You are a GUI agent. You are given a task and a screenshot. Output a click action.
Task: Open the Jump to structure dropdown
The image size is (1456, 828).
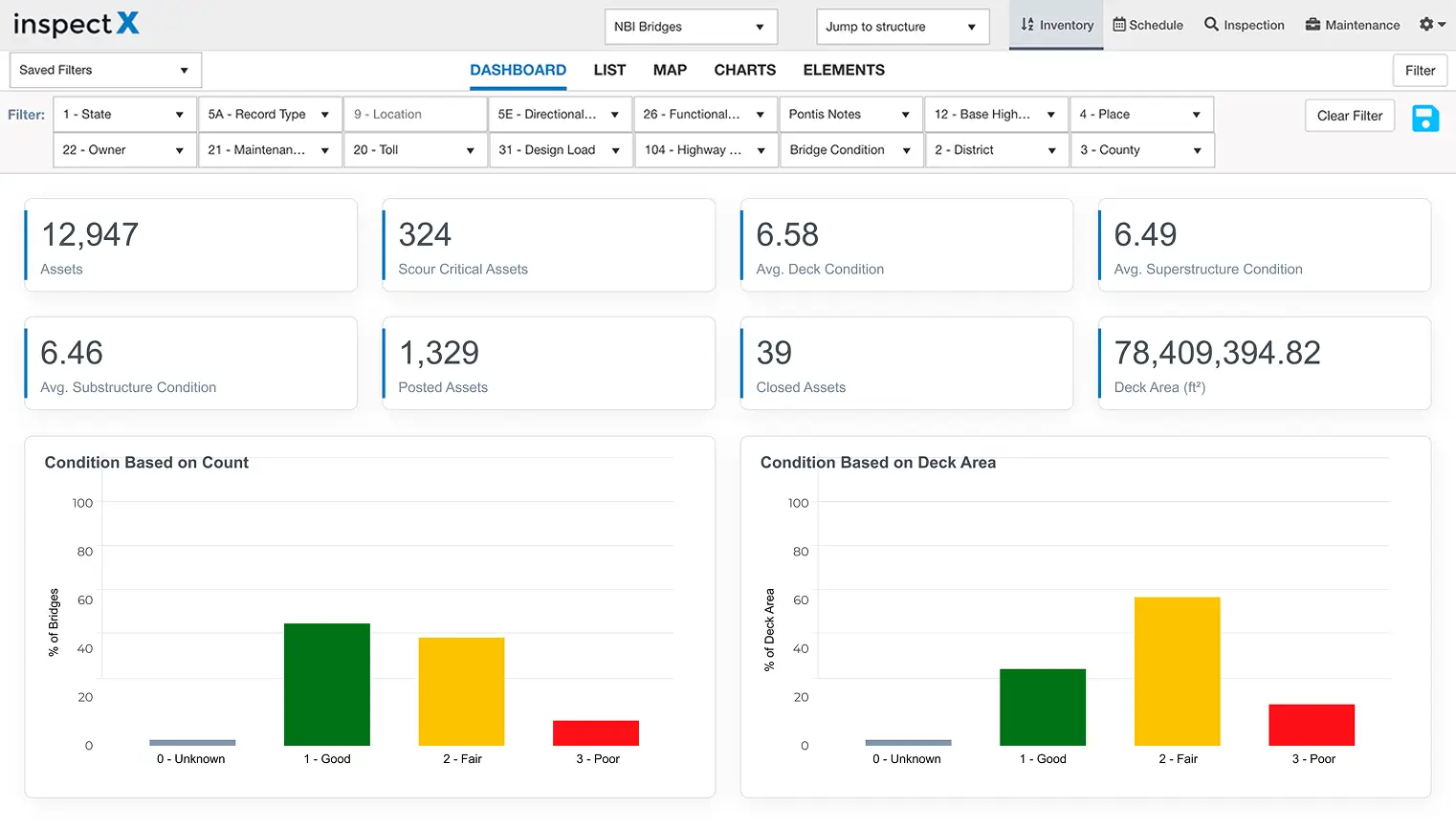(x=902, y=27)
